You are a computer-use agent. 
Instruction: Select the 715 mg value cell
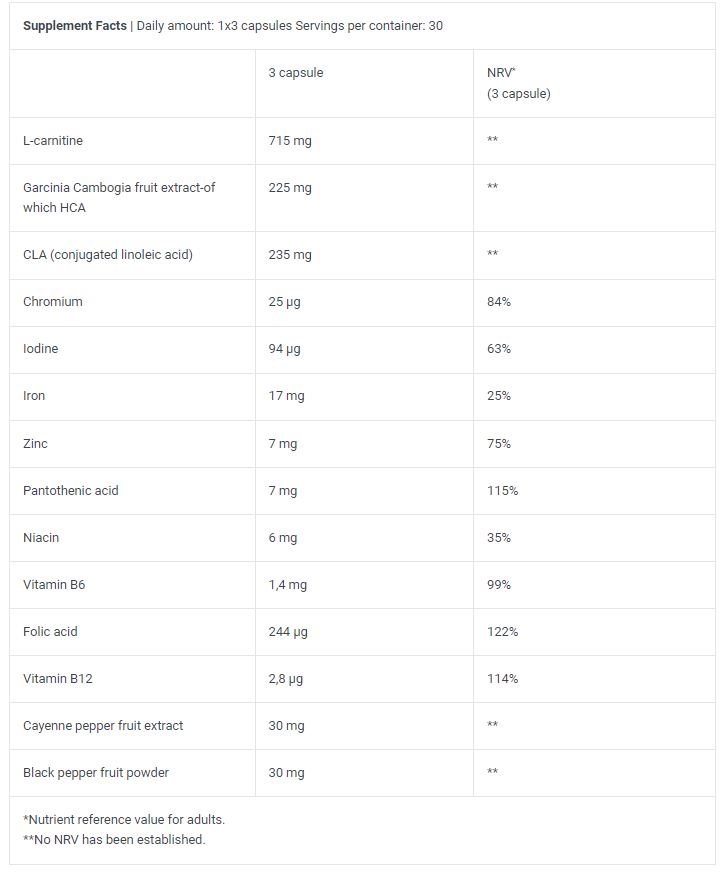(290, 141)
